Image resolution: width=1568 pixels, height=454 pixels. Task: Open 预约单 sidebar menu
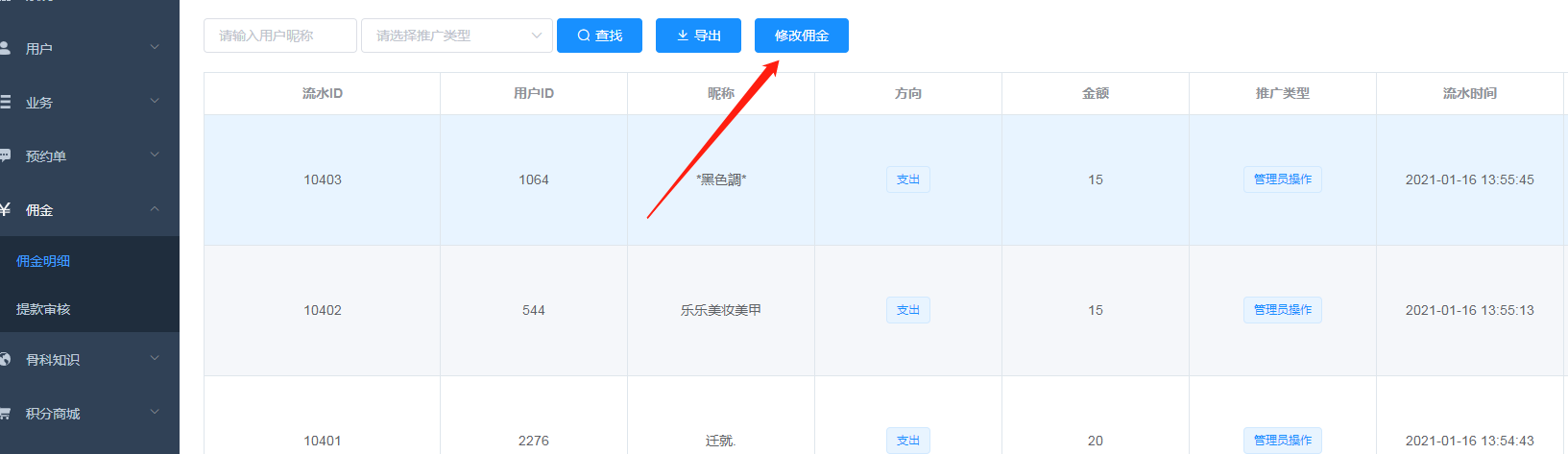[x=89, y=155]
